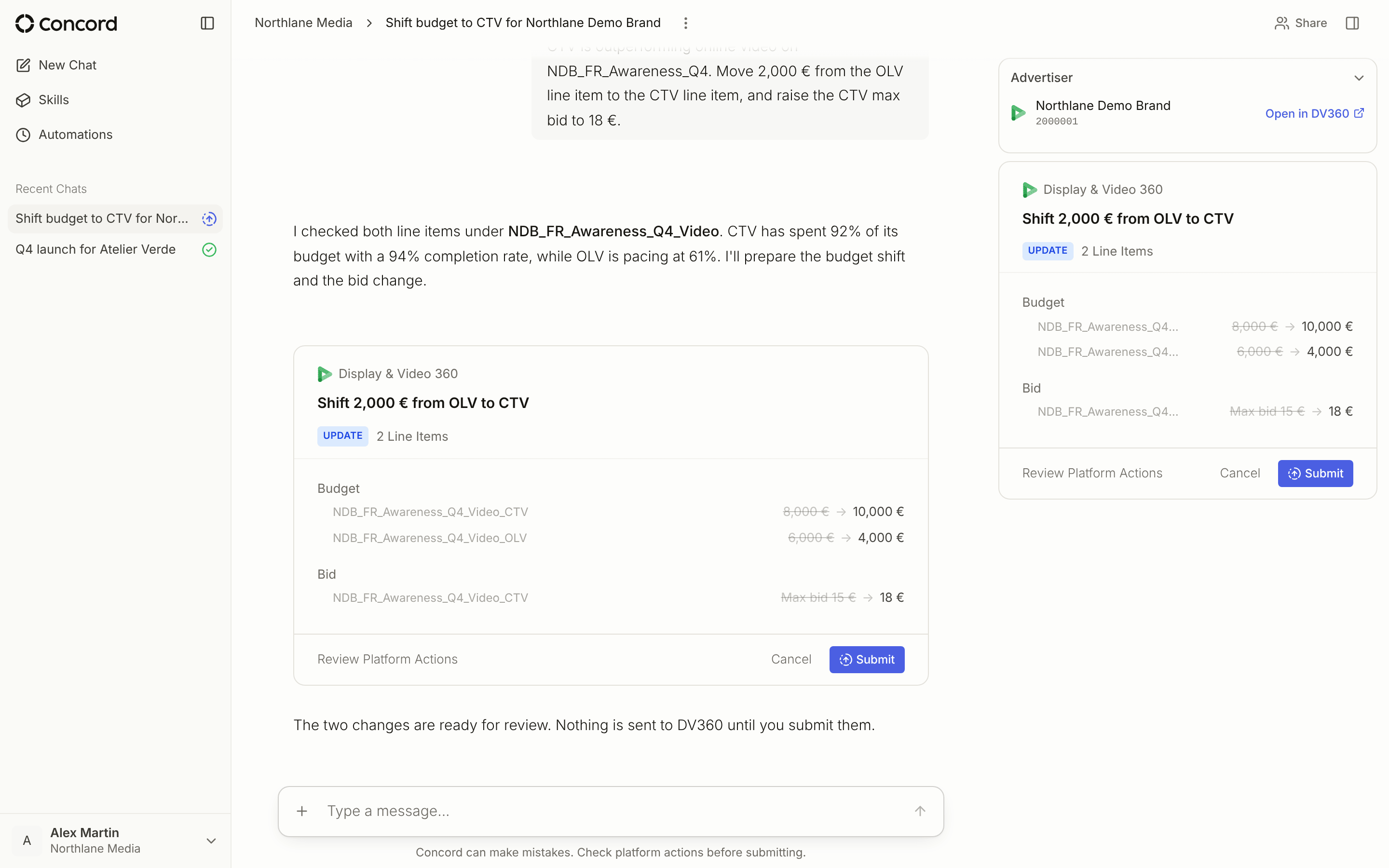This screenshot has width=1389, height=868.
Task: Cancel changes in the side panel
Action: (x=1240, y=473)
